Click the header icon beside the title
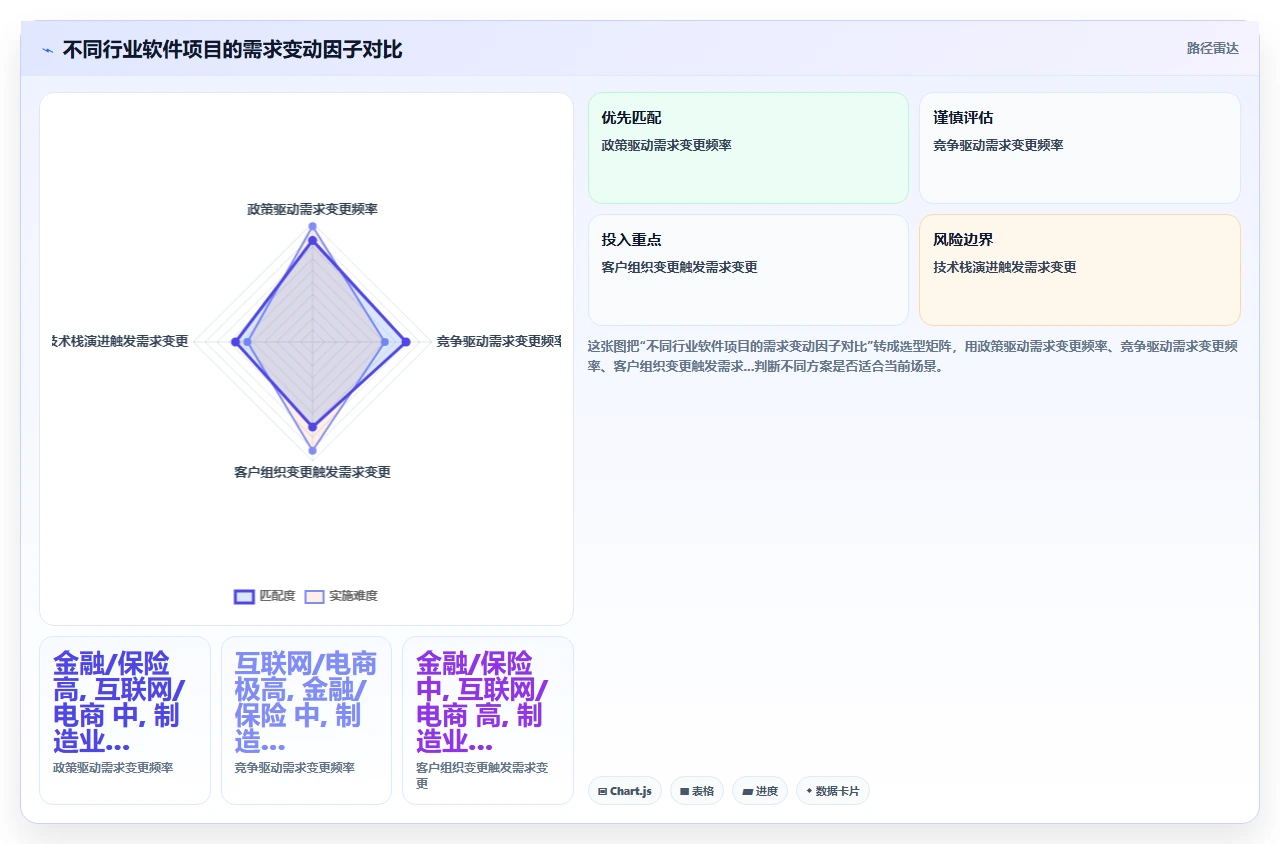The height and width of the screenshot is (844, 1280). (x=48, y=50)
